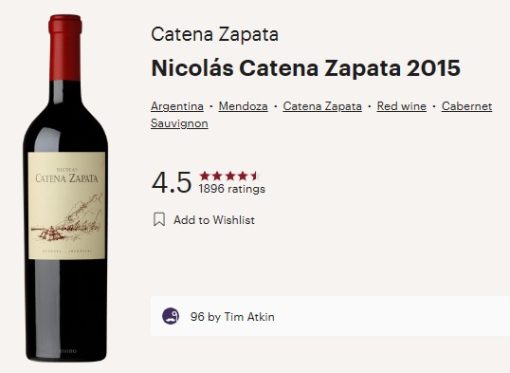Click the half-filled fifth rating star
This screenshot has width=510, height=373.
pyautogui.click(x=254, y=175)
